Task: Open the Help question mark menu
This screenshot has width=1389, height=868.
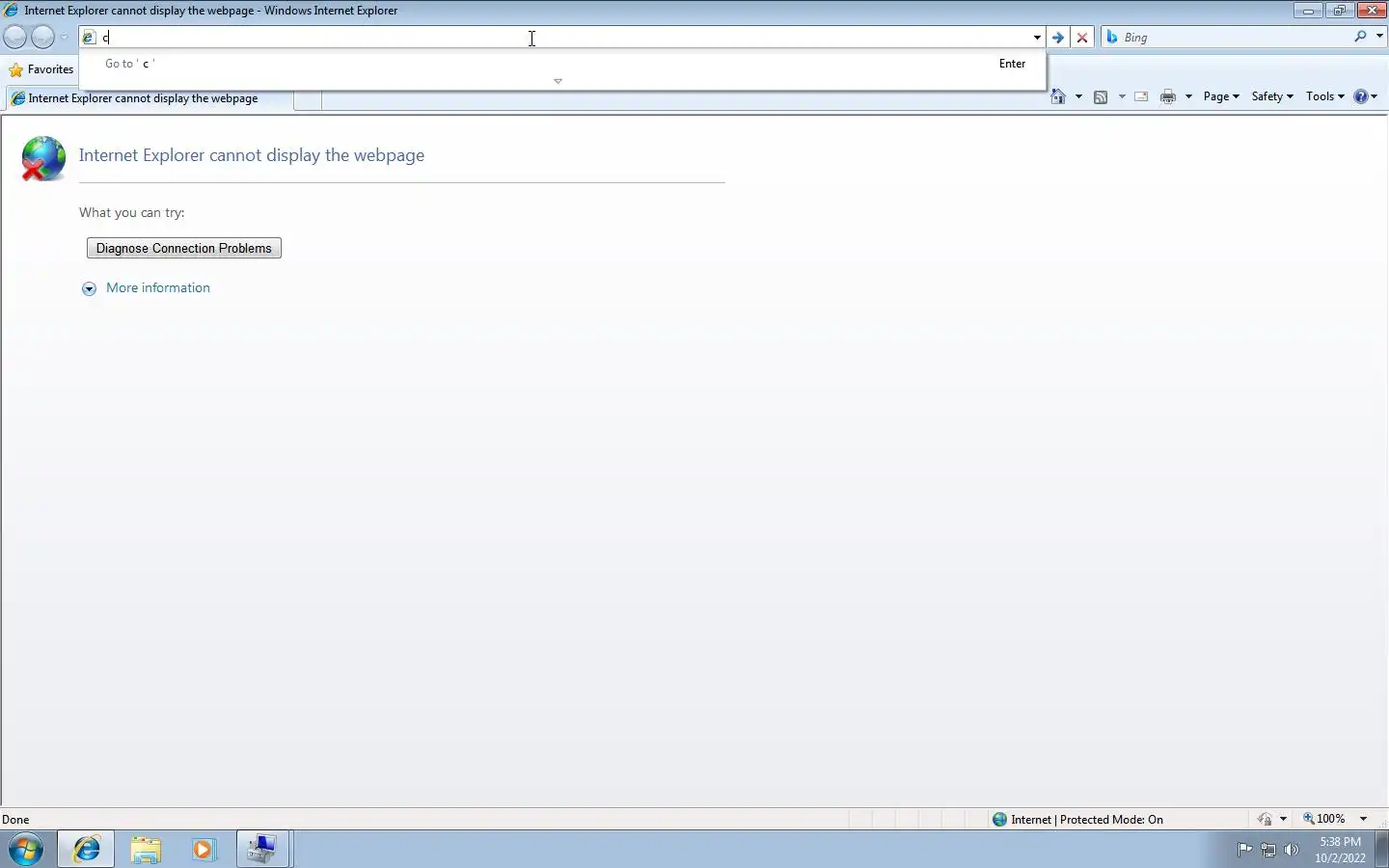Action: (1366, 96)
